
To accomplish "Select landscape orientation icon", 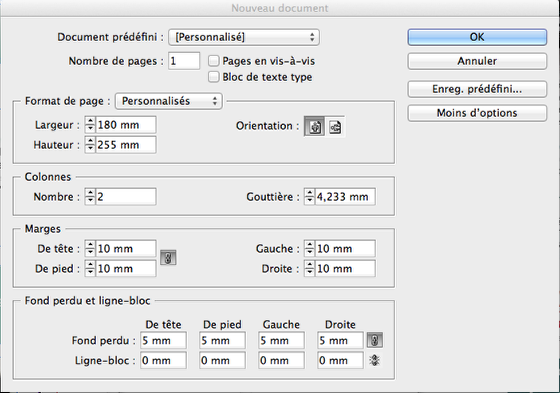I will pos(335,126).
